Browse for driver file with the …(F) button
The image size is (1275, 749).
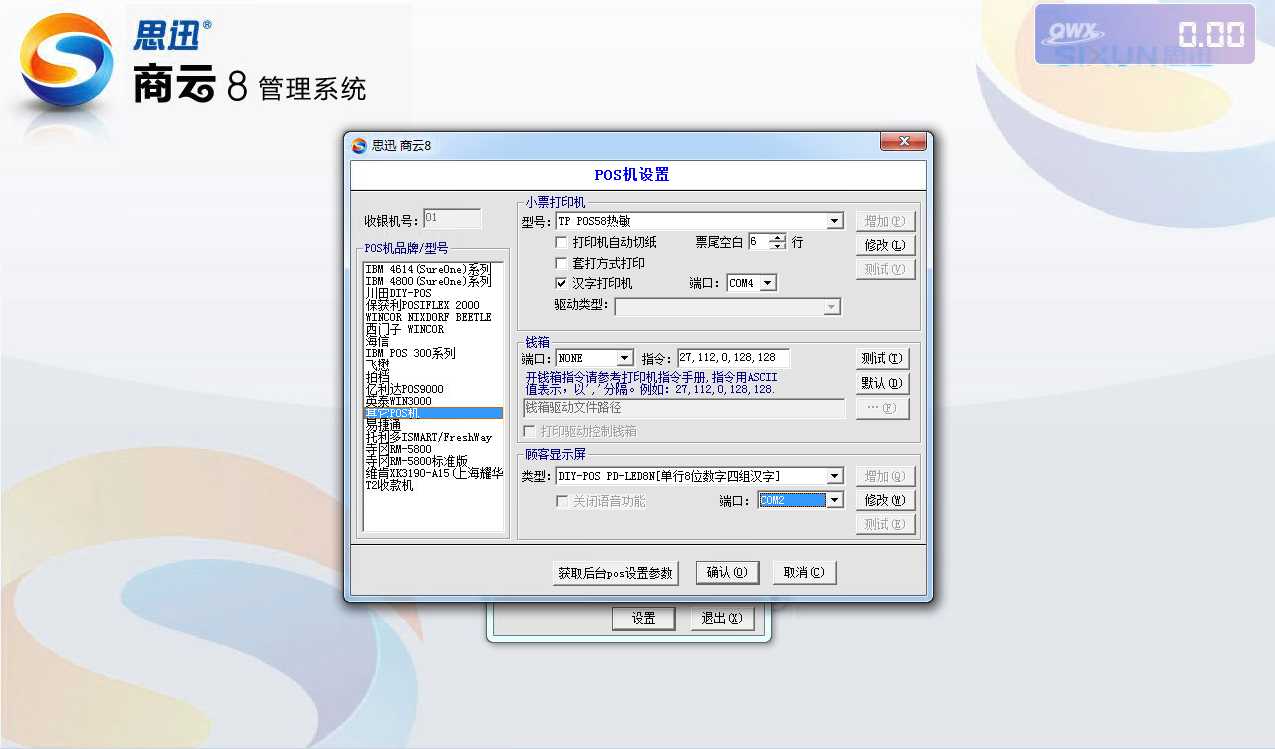click(882, 408)
